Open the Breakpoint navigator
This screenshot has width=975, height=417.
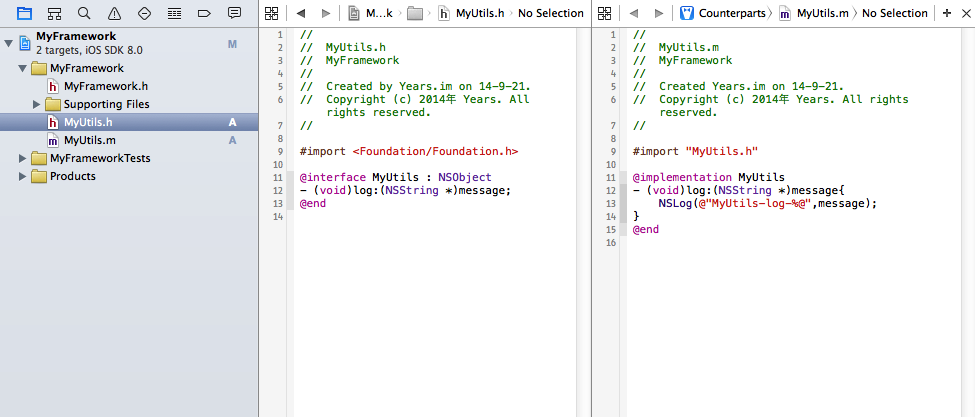tap(204, 13)
